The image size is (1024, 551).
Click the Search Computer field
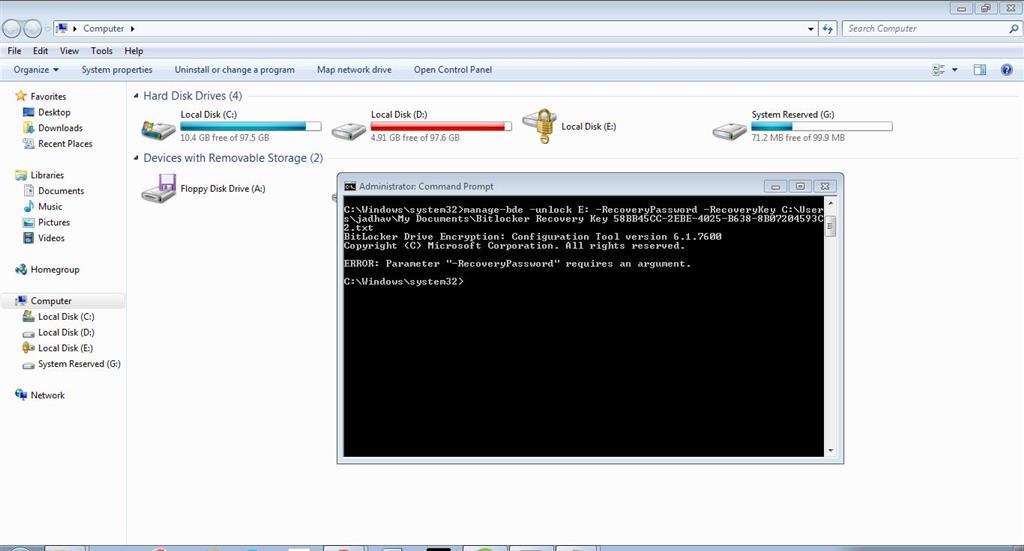pyautogui.click(x=925, y=29)
